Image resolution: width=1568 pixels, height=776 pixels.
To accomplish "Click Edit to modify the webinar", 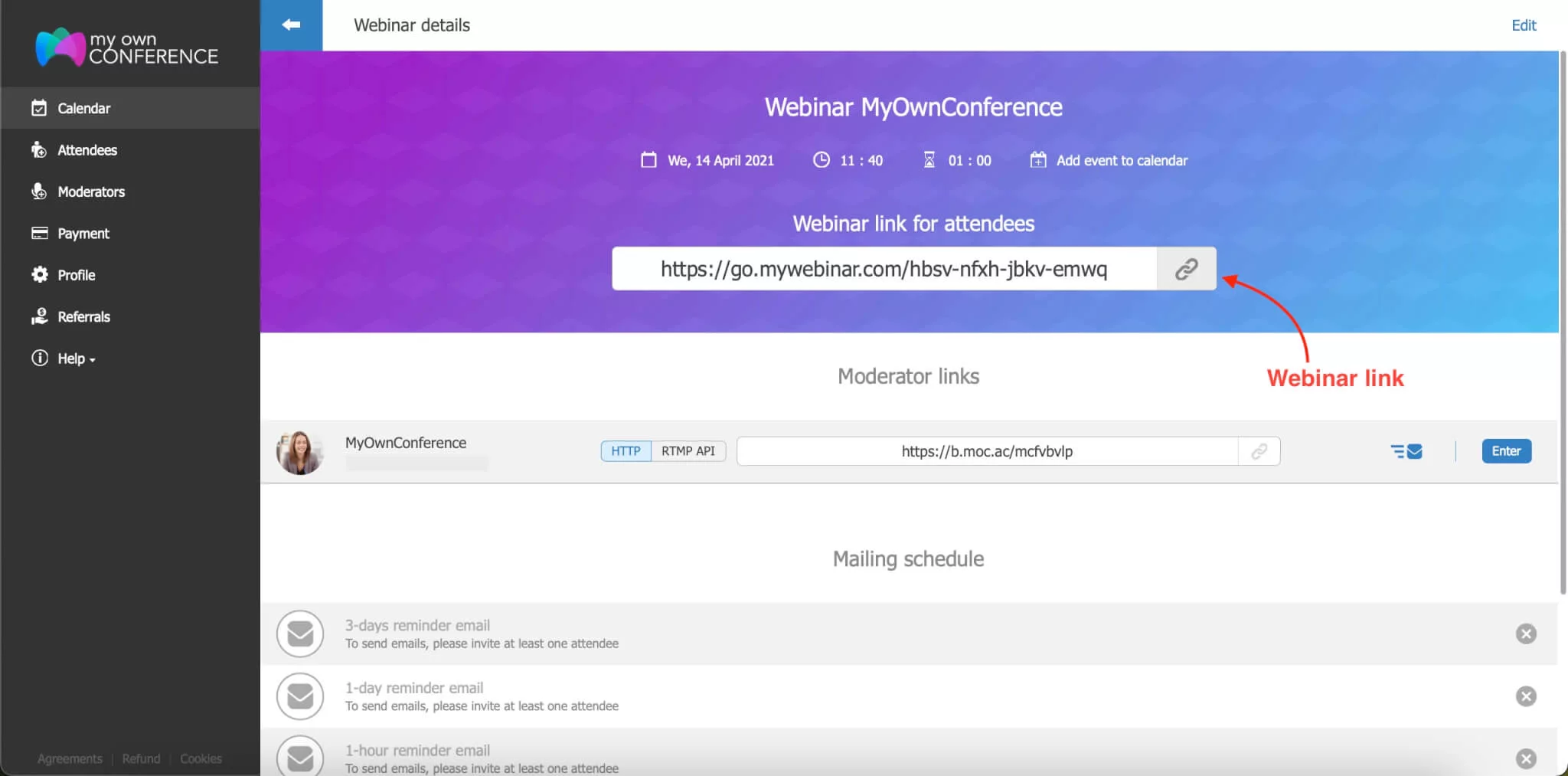I will point(1524,25).
